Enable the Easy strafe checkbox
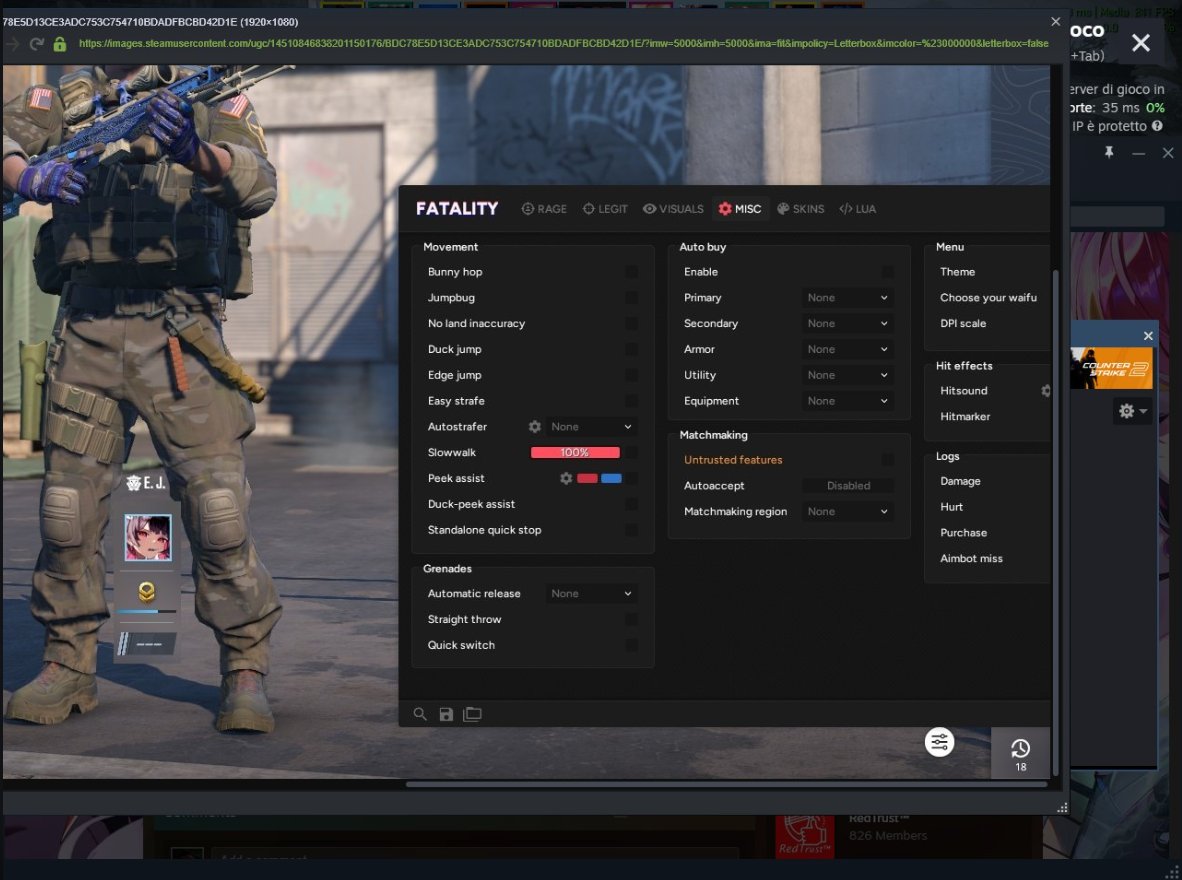The image size is (1182, 880). pyautogui.click(x=631, y=401)
